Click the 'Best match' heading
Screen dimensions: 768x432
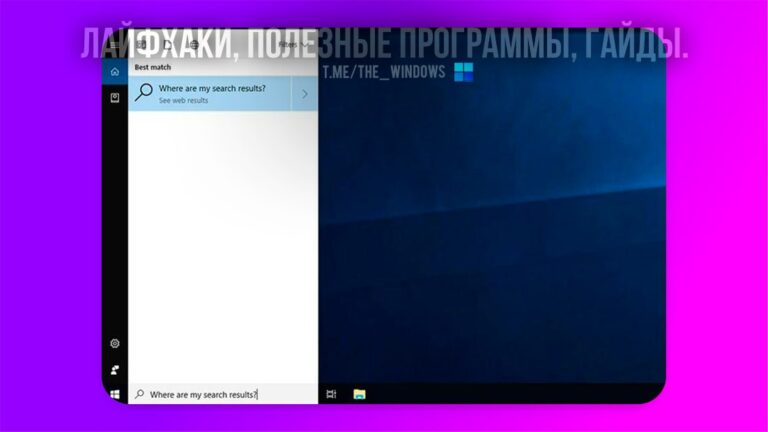[153, 67]
